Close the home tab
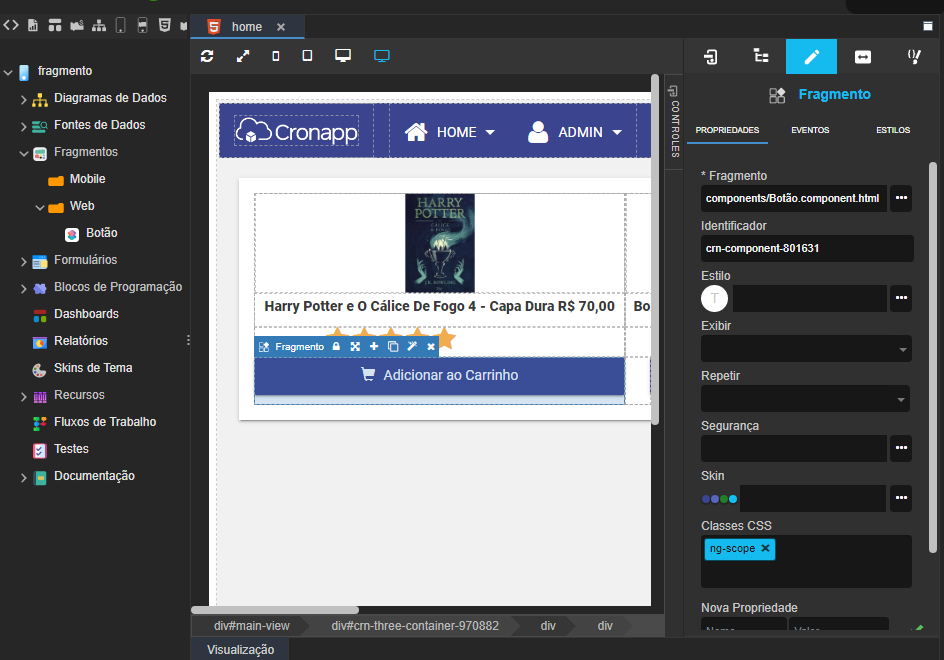This screenshot has width=944, height=660. (x=281, y=27)
